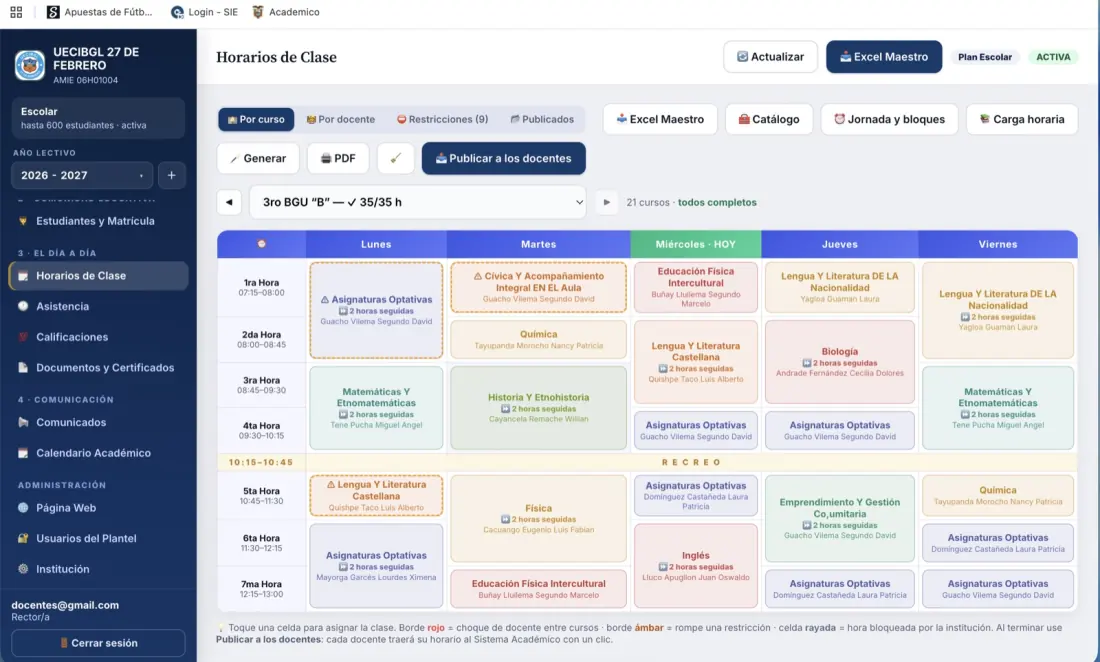1100x662 pixels.
Task: Click the Escolar plan card in sidebar
Action: click(x=98, y=118)
